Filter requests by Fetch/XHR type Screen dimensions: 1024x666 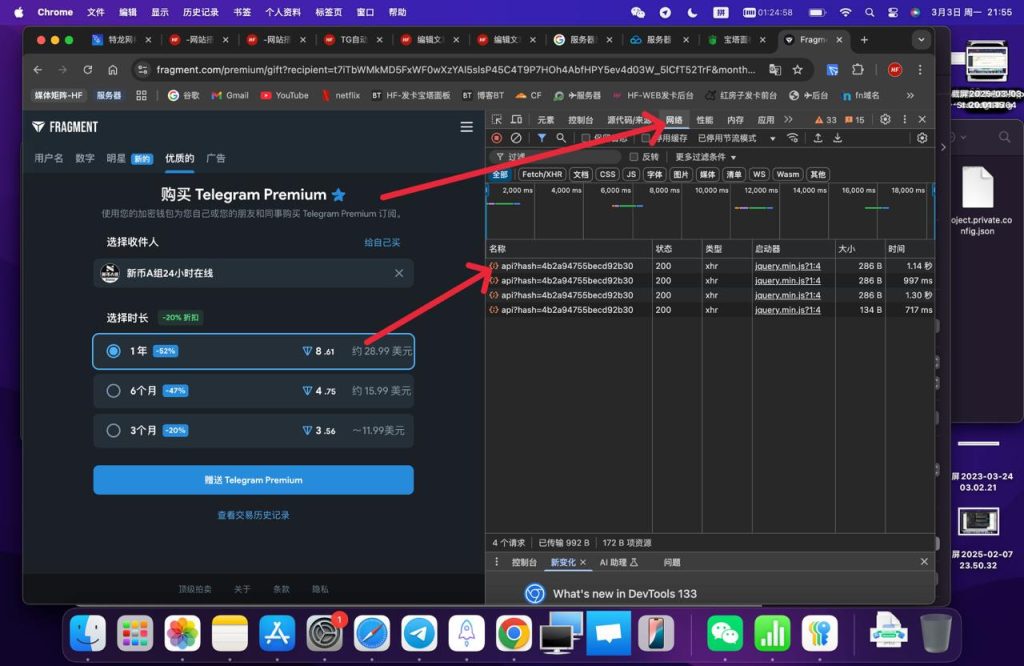pos(541,174)
